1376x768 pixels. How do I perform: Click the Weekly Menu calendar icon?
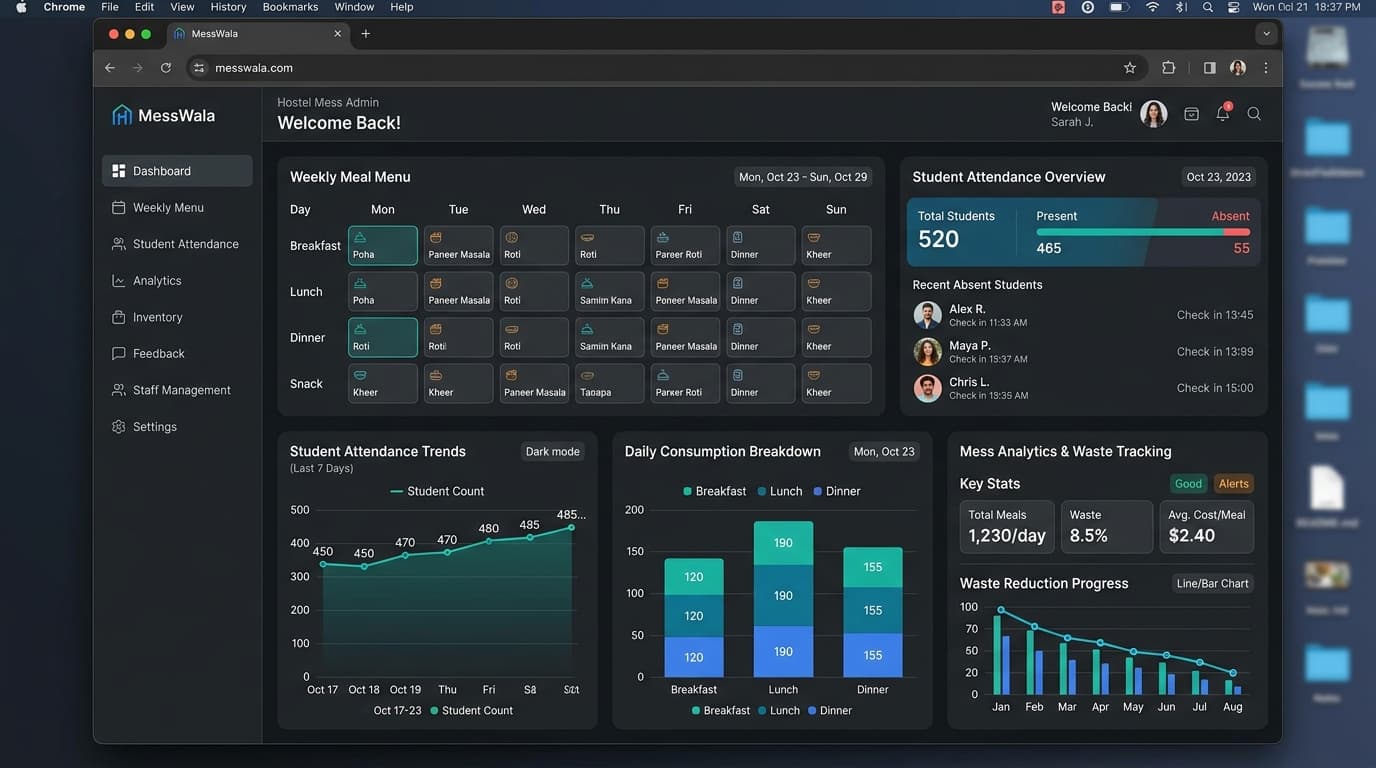tap(119, 208)
